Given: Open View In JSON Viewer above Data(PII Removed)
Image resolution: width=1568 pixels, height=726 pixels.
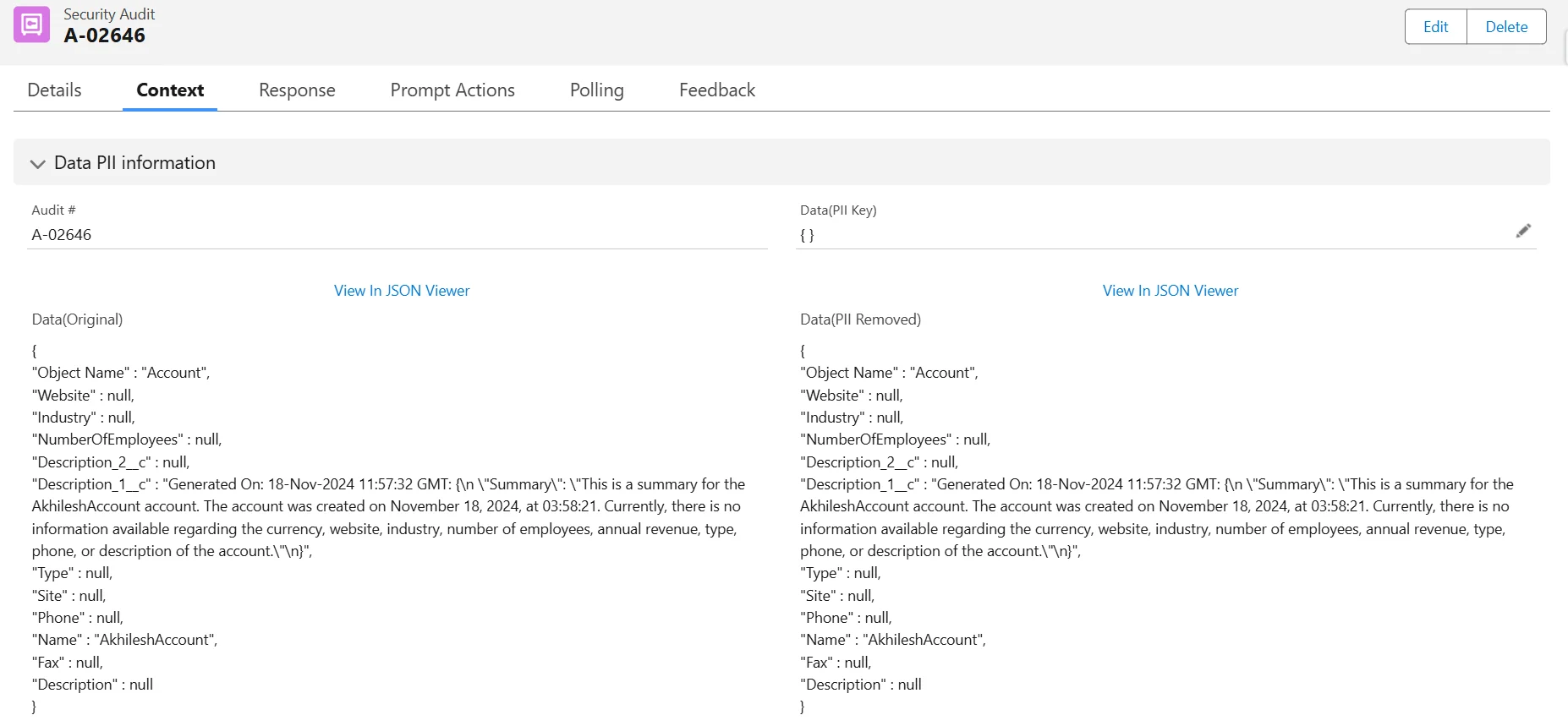Looking at the screenshot, I should (1170, 291).
